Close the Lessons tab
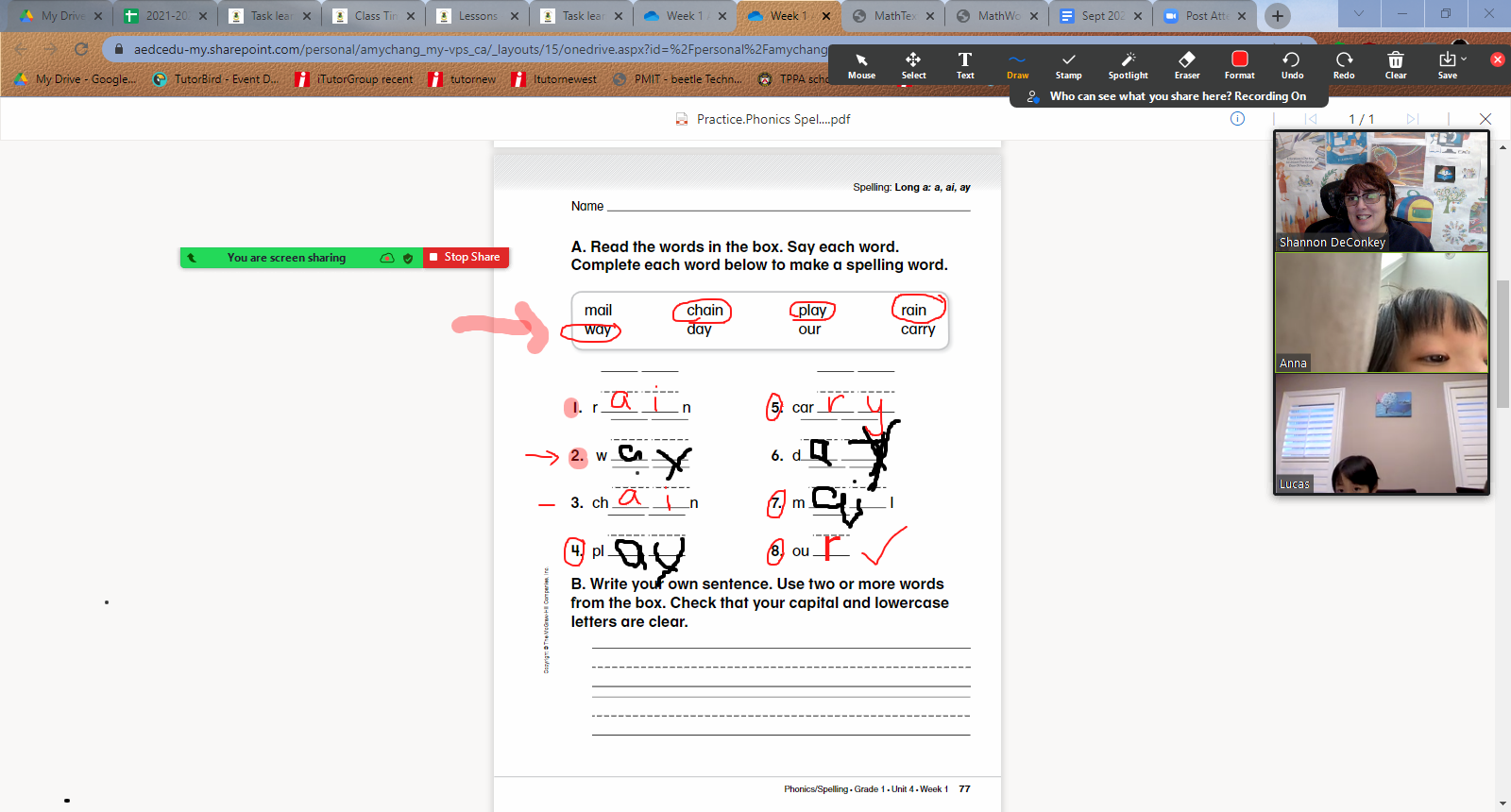The width and height of the screenshot is (1511, 812). point(514,16)
